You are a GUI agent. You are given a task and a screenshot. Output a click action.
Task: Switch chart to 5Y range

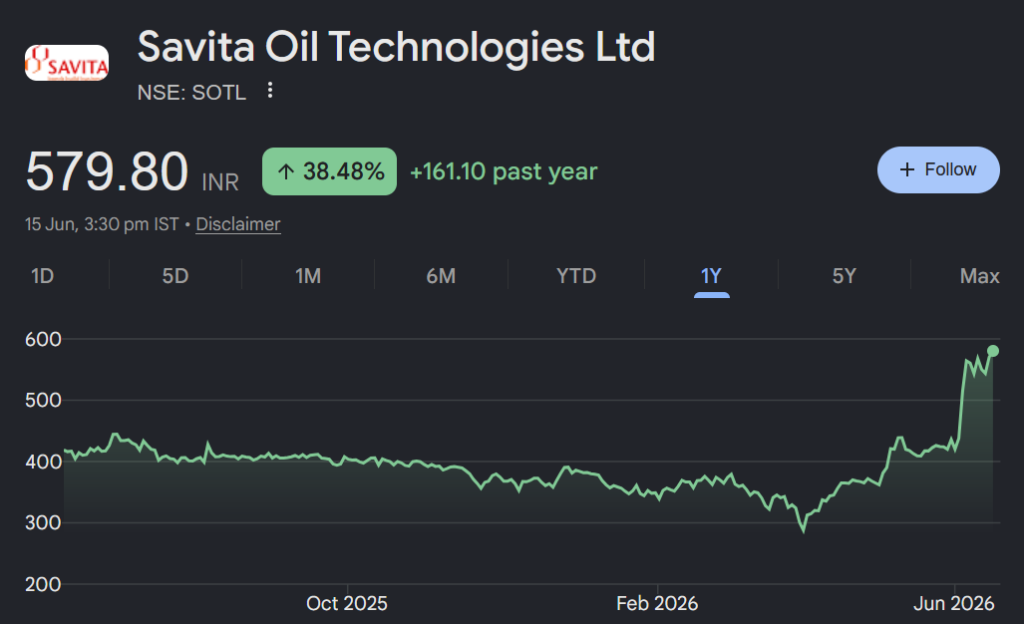pyautogui.click(x=844, y=276)
